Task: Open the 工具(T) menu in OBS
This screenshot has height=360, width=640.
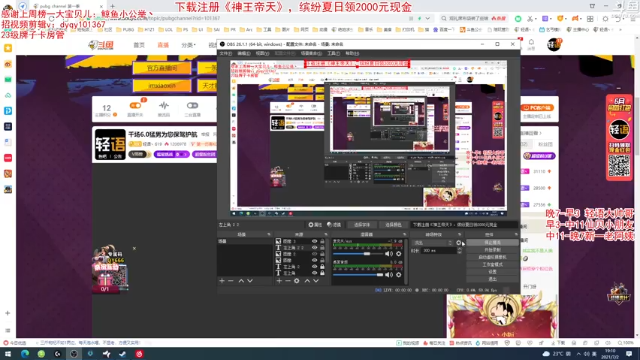Action: pos(333,53)
